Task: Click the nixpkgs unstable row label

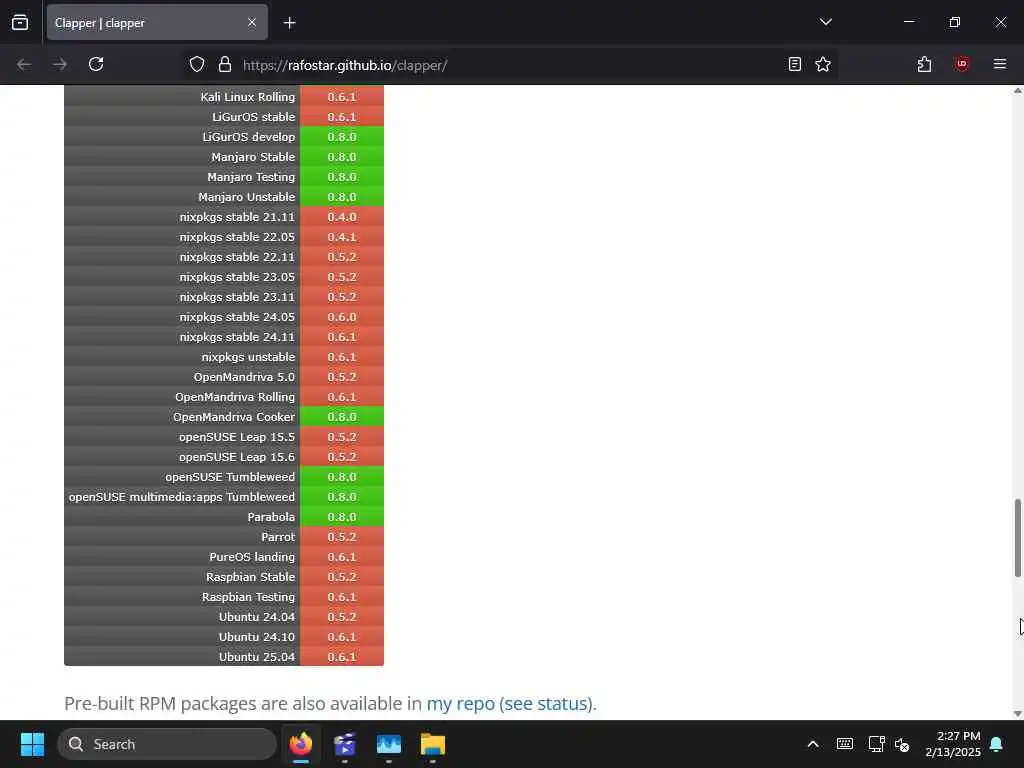Action: (x=248, y=357)
